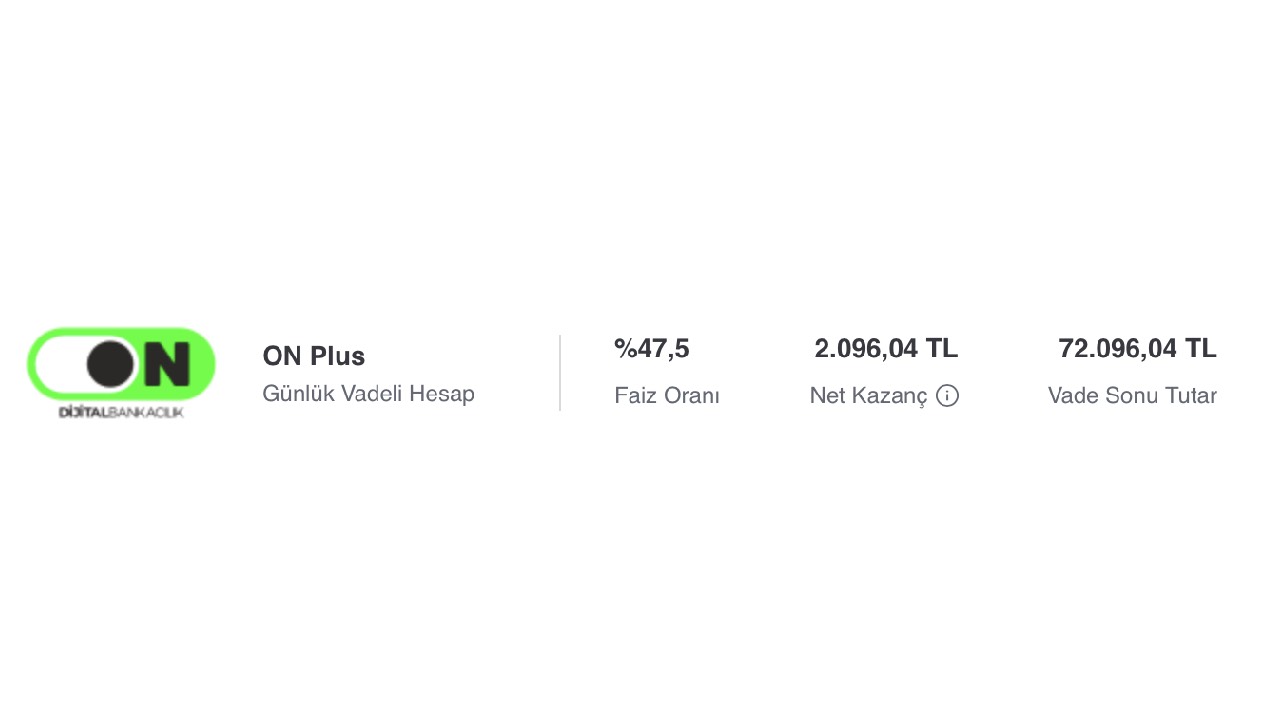Click the letter N in the logo
Screen dimensions: 1280x720
(x=166, y=364)
